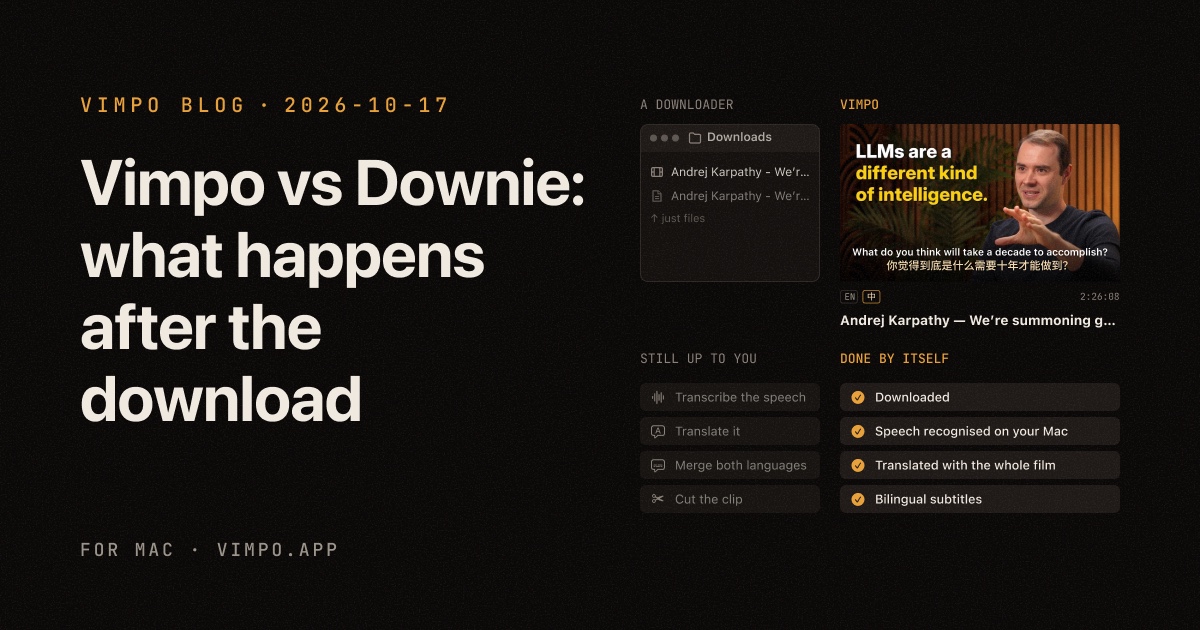The image size is (1200, 630).
Task: Click the Transcribe the speech button
Action: 730,397
